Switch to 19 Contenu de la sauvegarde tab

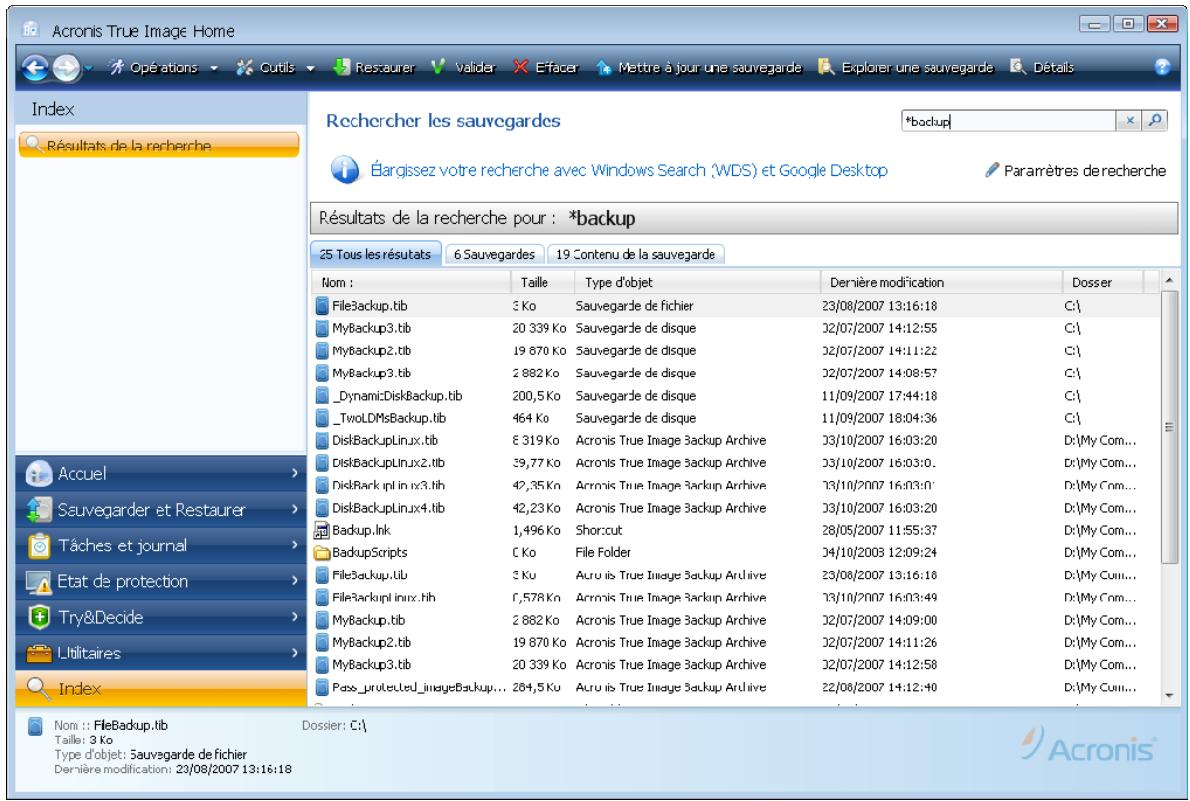[x=635, y=254]
